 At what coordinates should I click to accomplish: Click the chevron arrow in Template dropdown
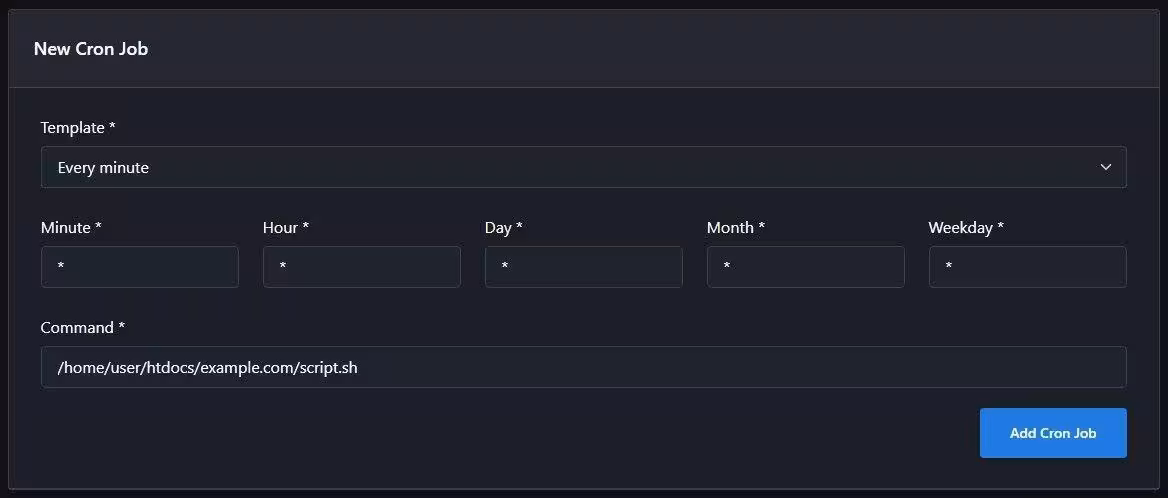tap(1105, 167)
